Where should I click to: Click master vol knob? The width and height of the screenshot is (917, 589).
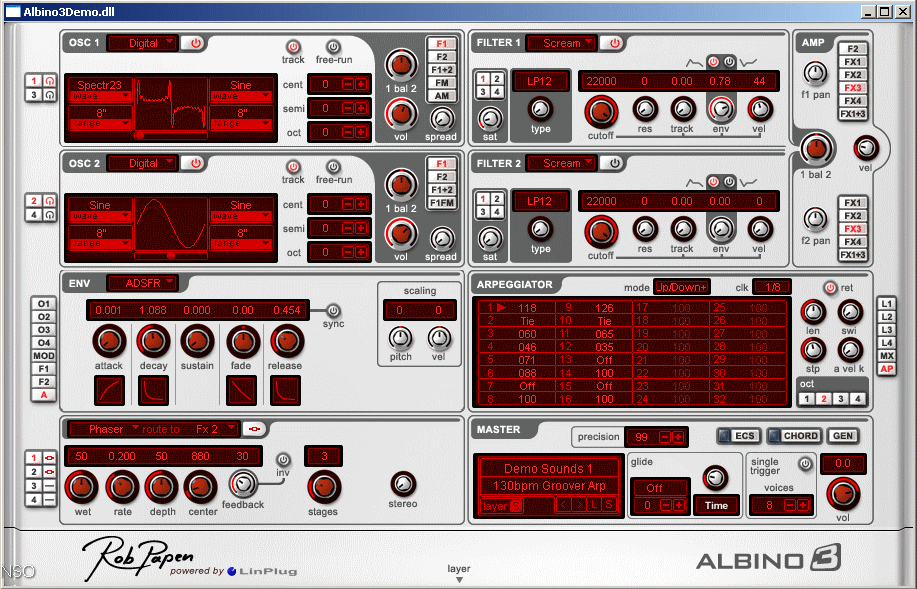[843, 494]
